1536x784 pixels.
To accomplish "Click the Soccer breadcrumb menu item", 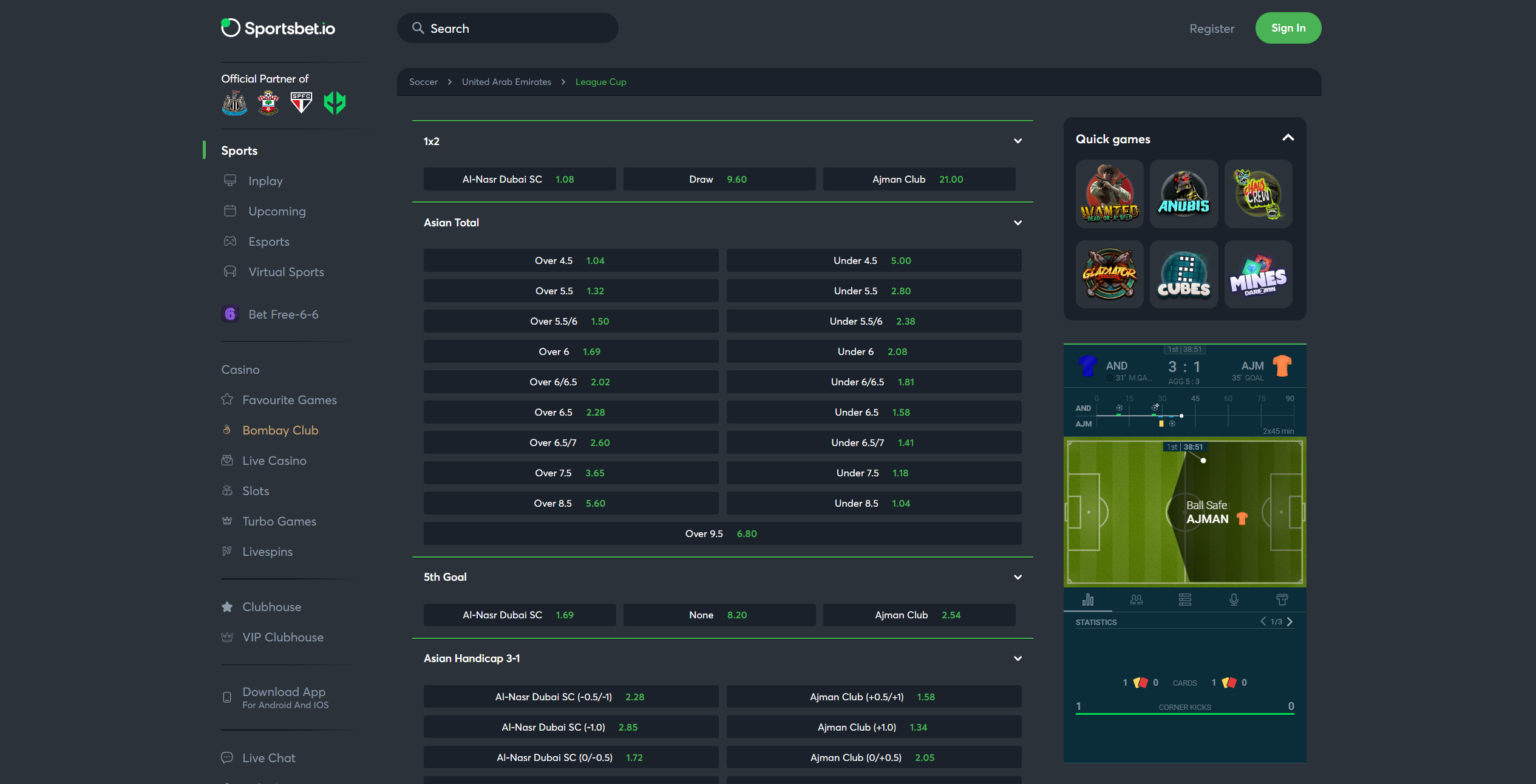I will [423, 81].
